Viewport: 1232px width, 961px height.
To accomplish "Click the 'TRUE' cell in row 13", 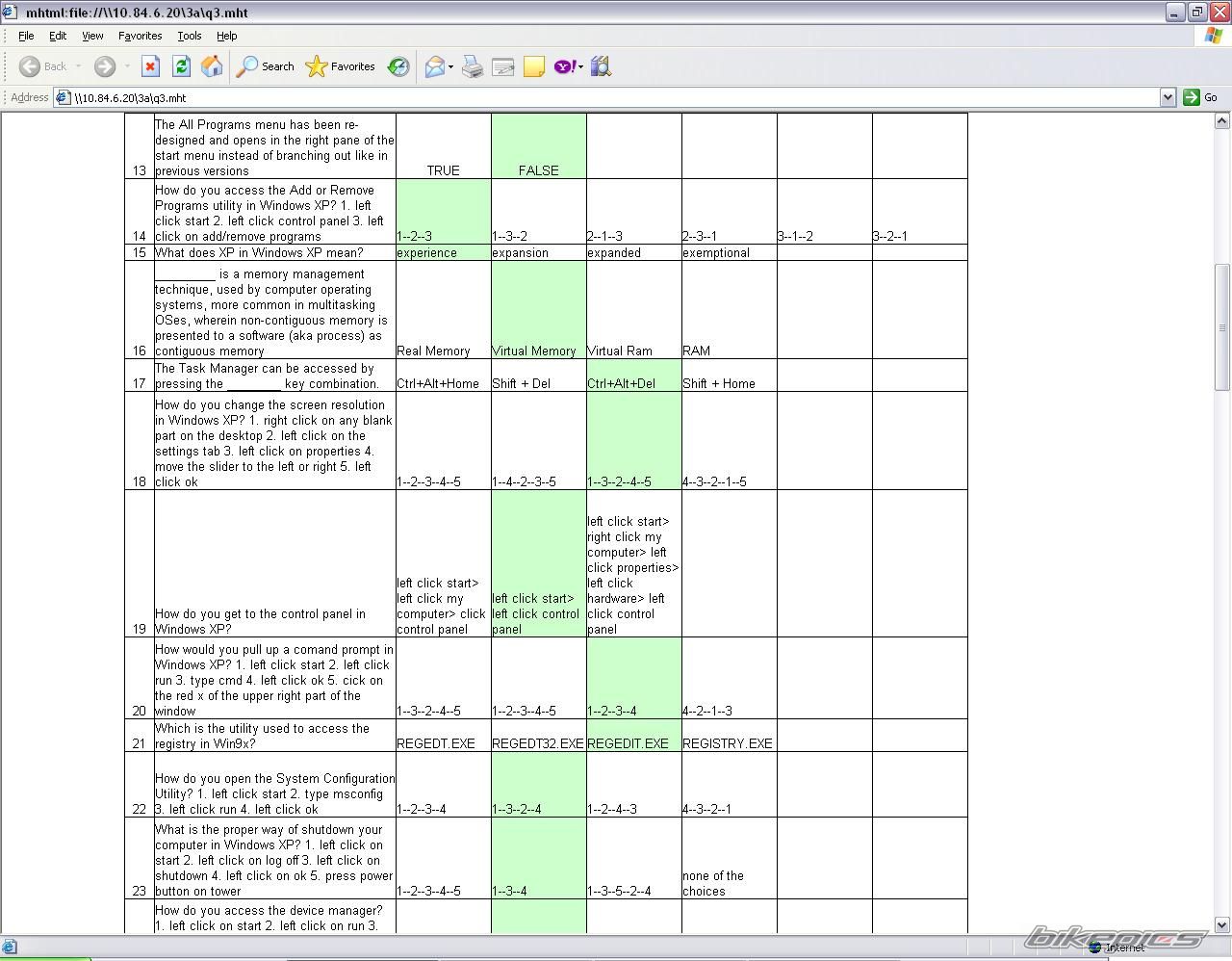I will (444, 146).
